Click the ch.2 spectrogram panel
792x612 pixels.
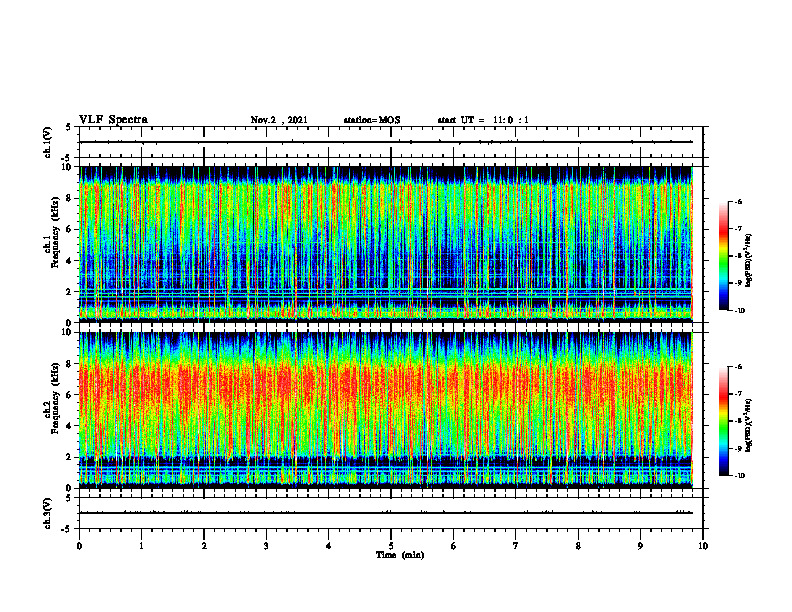tap(386, 410)
